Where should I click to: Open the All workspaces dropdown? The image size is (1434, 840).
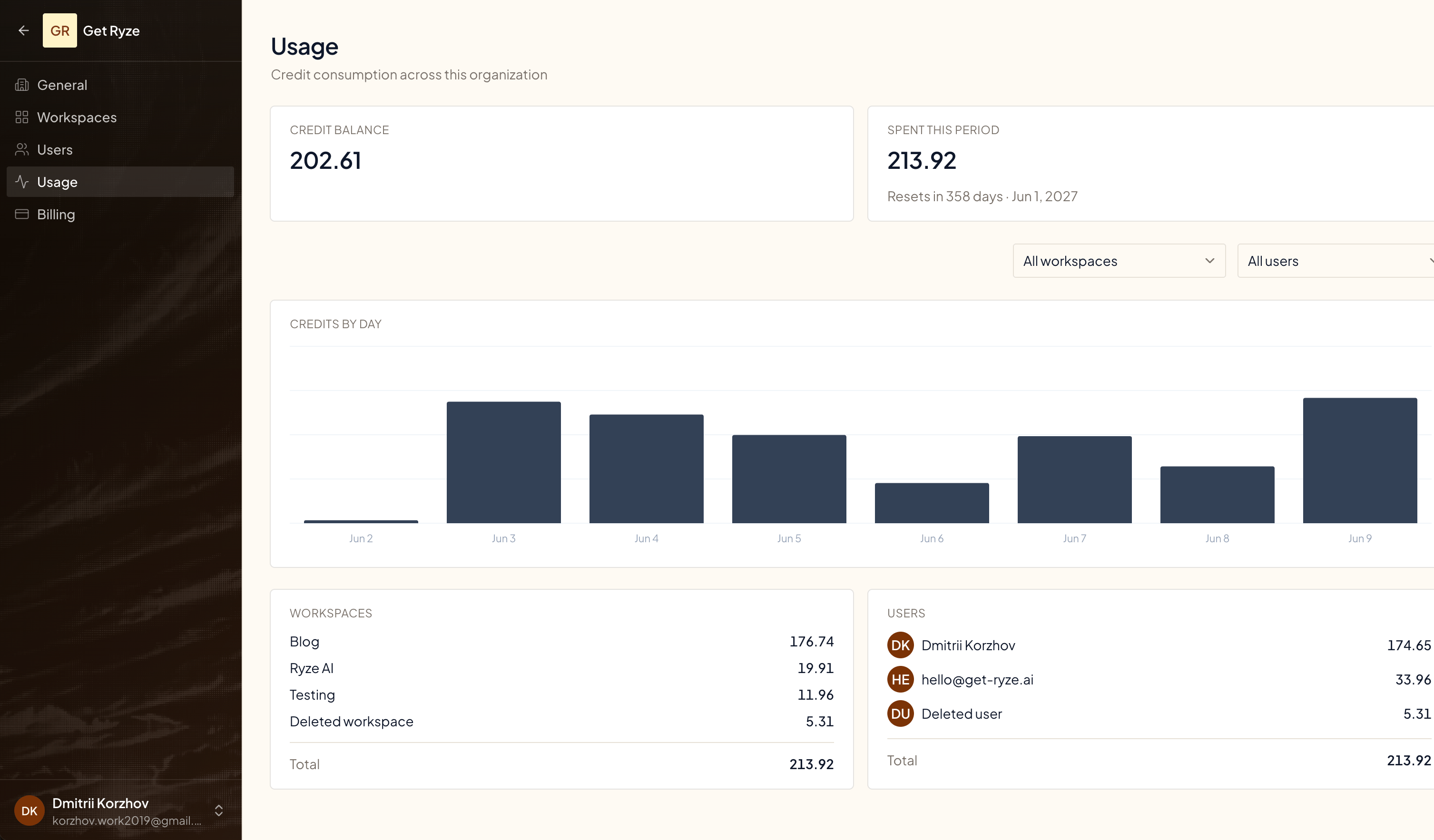click(x=1120, y=261)
